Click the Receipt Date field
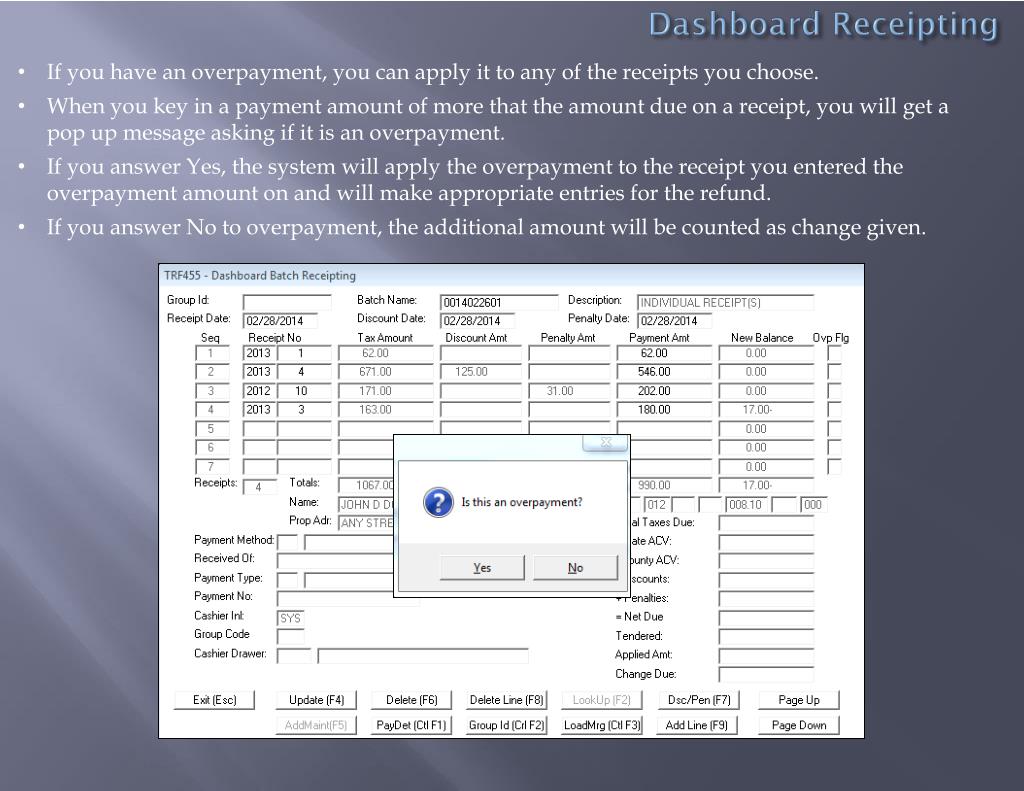Screen dimensions: 1024x791 (x=281, y=320)
